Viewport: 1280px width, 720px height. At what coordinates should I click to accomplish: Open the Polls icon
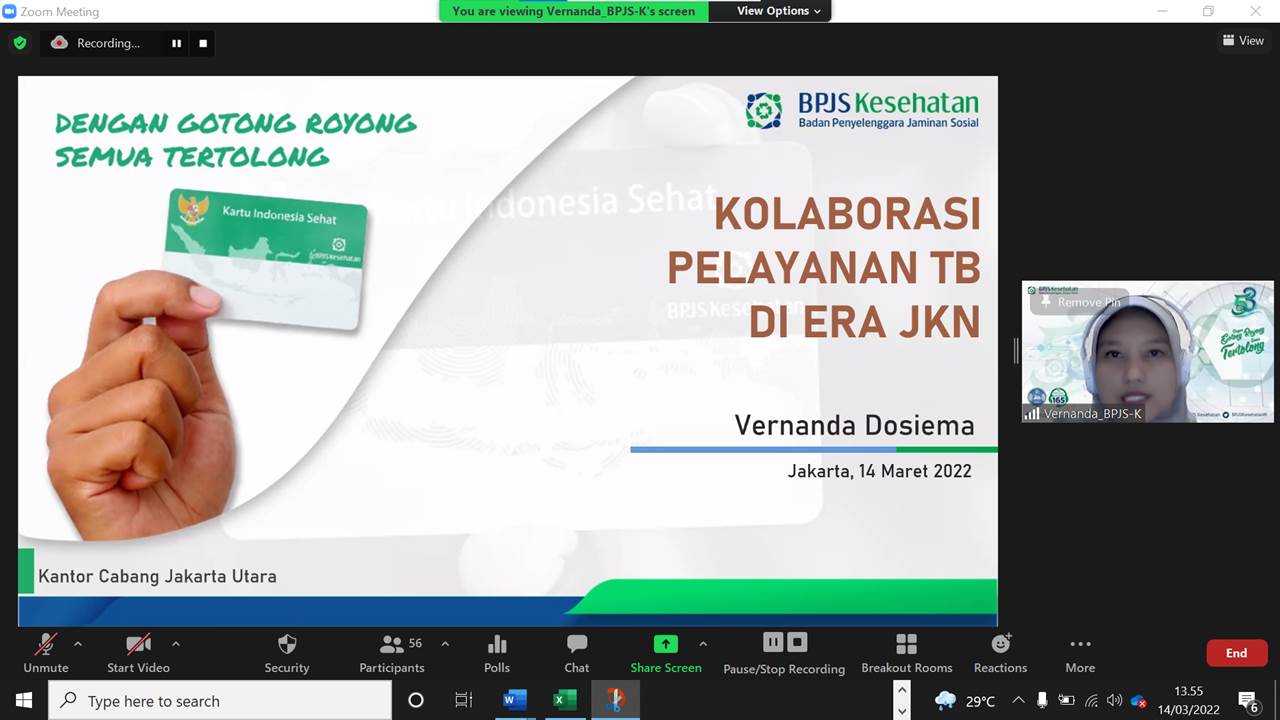(497, 645)
